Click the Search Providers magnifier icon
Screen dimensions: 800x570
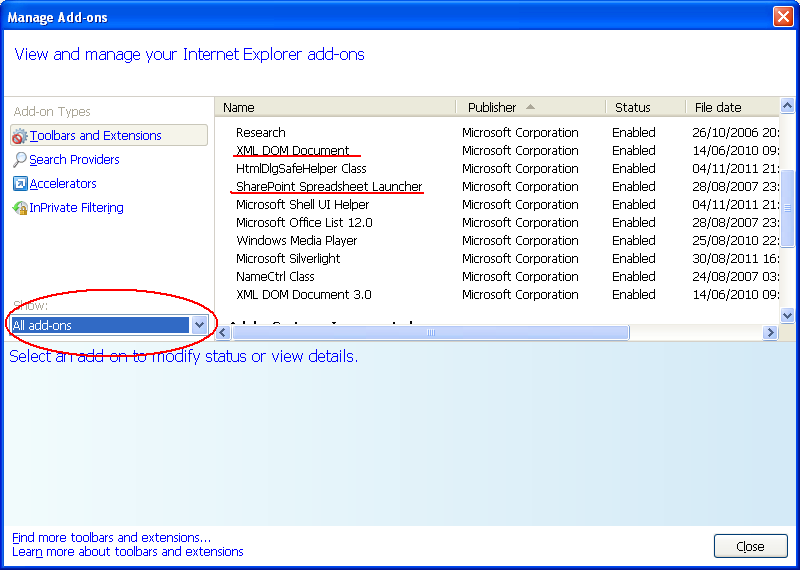click(x=19, y=160)
